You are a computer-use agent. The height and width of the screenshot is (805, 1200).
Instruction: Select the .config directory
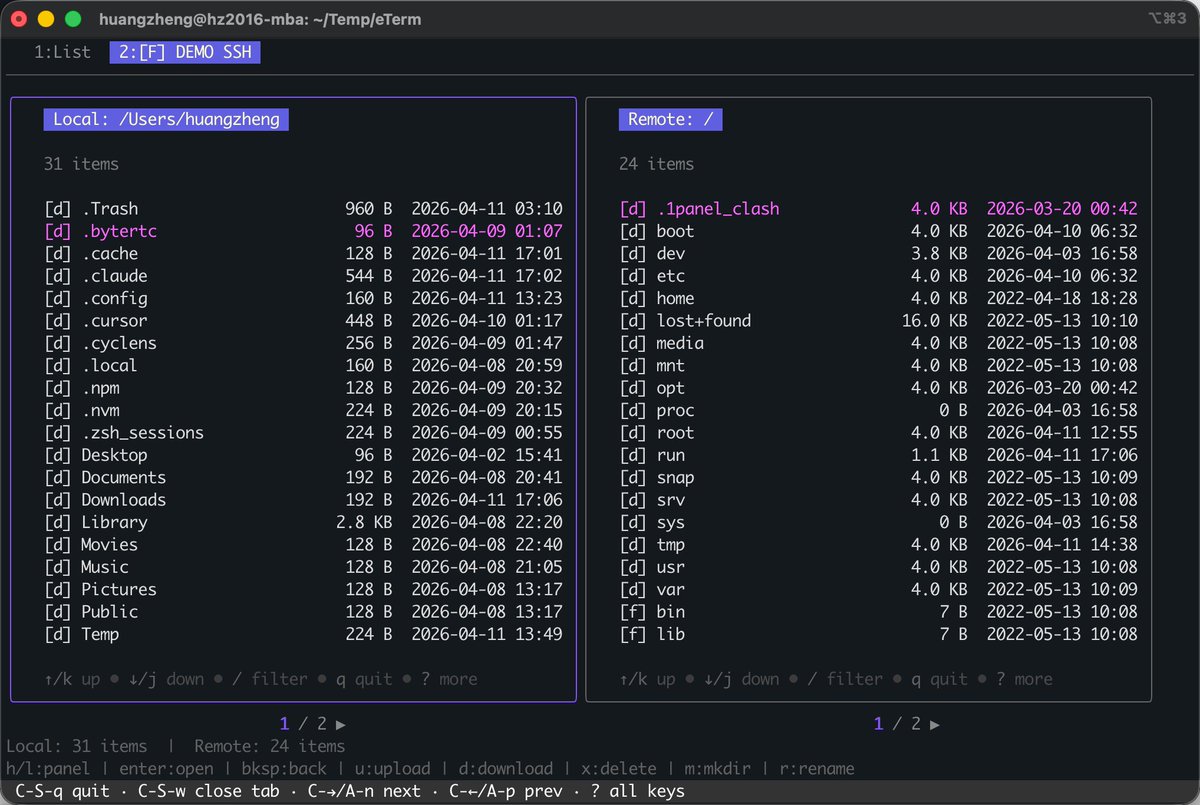[303, 298]
